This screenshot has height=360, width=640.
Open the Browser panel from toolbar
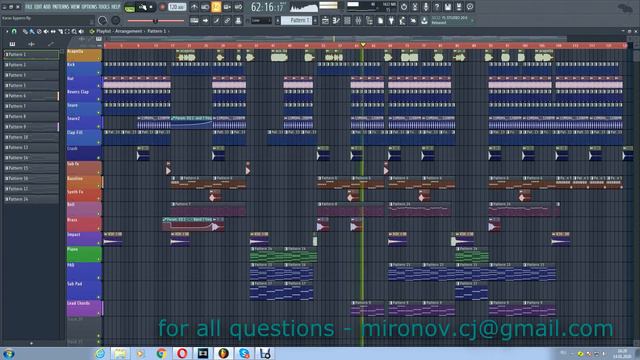369,20
